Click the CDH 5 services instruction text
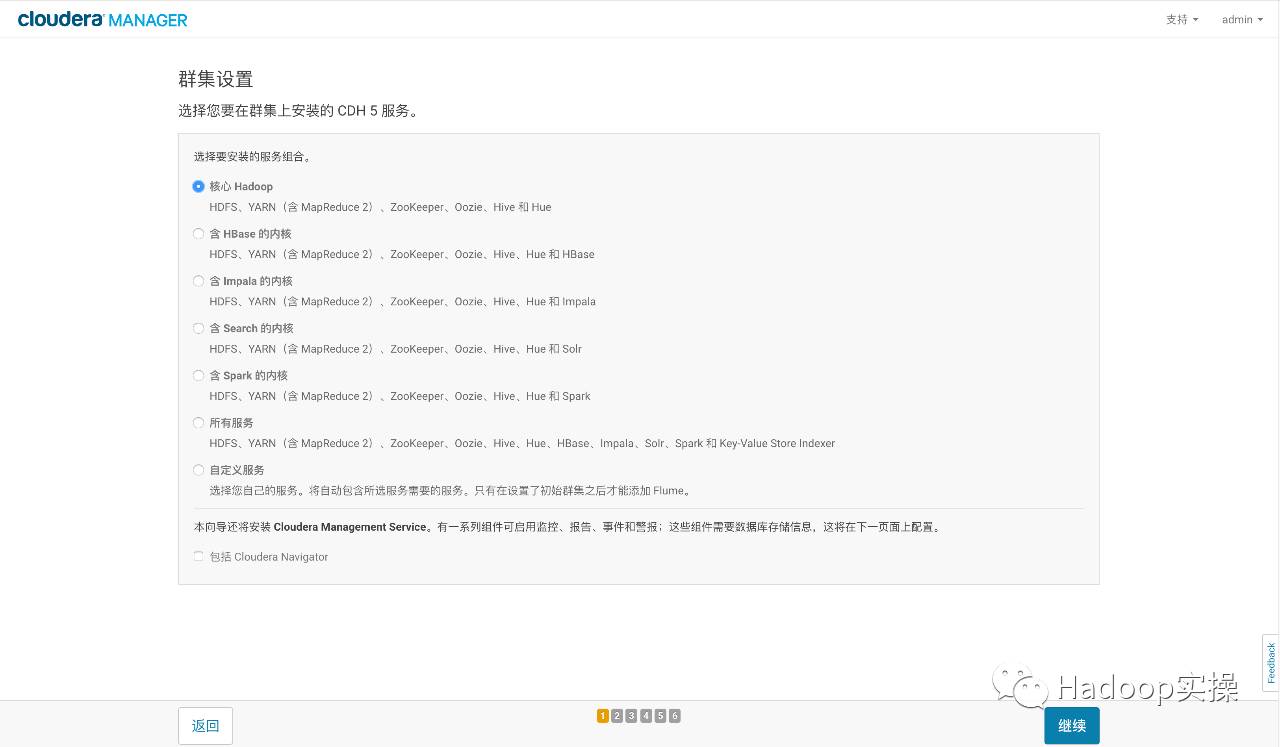 coord(299,110)
